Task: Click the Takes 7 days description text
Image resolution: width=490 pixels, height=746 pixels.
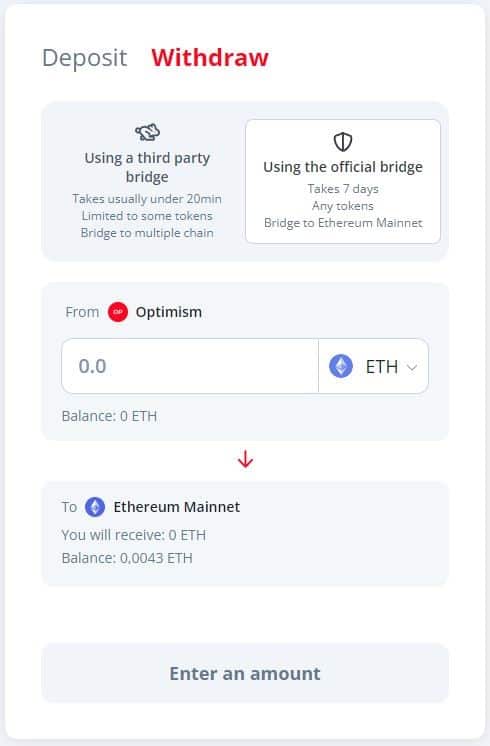Action: (343, 189)
